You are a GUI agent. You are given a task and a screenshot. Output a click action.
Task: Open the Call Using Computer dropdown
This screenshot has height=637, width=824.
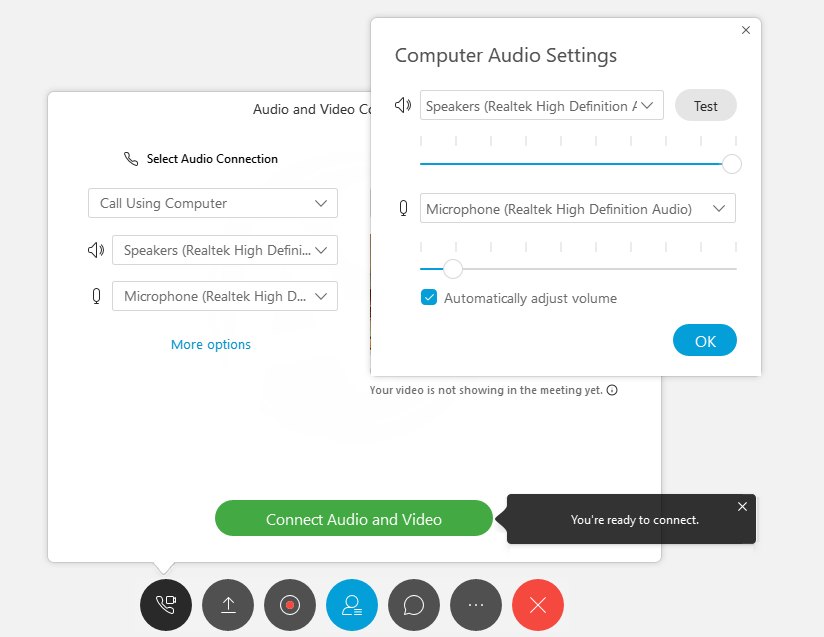212,202
